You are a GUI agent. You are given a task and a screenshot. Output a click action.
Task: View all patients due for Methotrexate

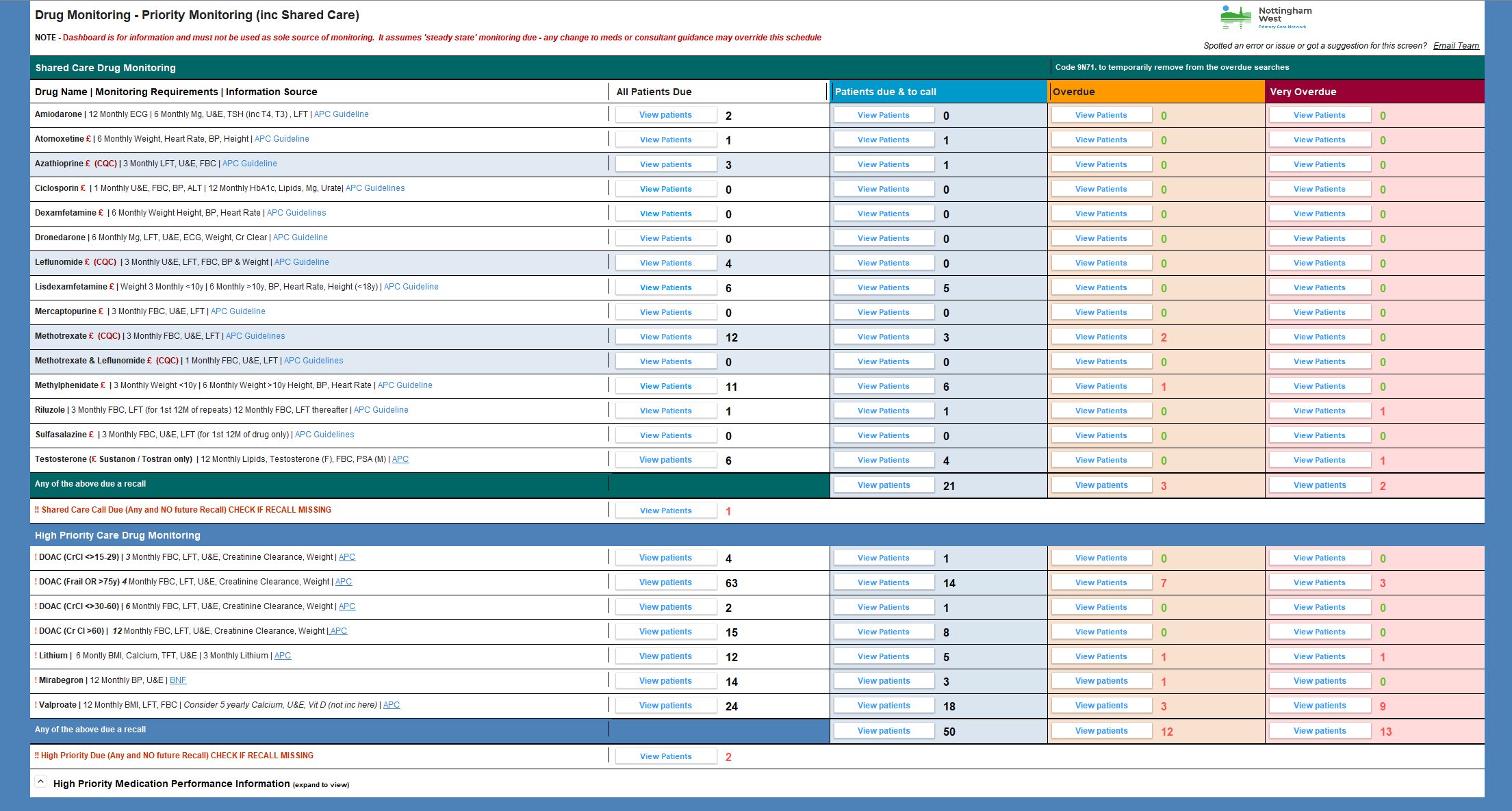pyautogui.click(x=665, y=337)
